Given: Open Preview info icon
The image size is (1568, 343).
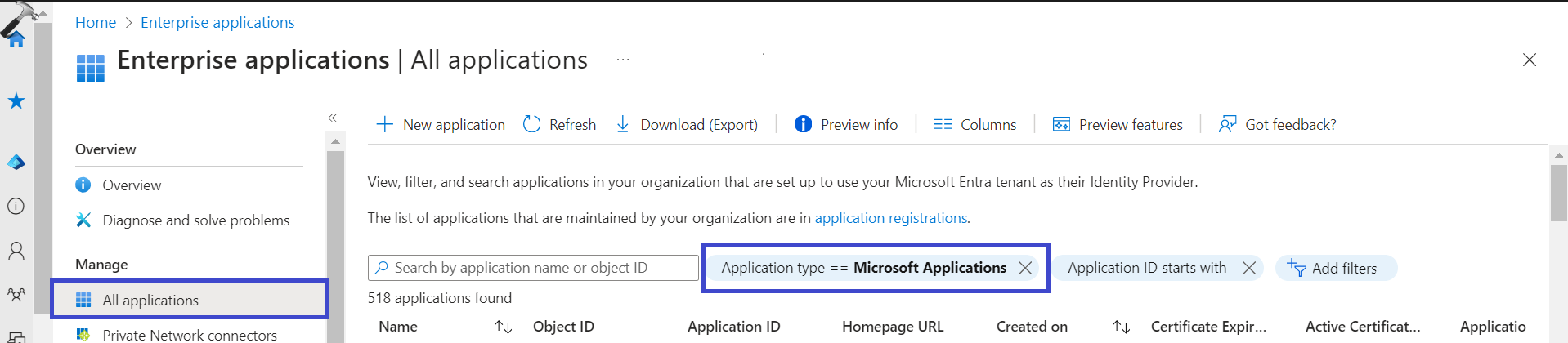Looking at the screenshot, I should click(804, 124).
